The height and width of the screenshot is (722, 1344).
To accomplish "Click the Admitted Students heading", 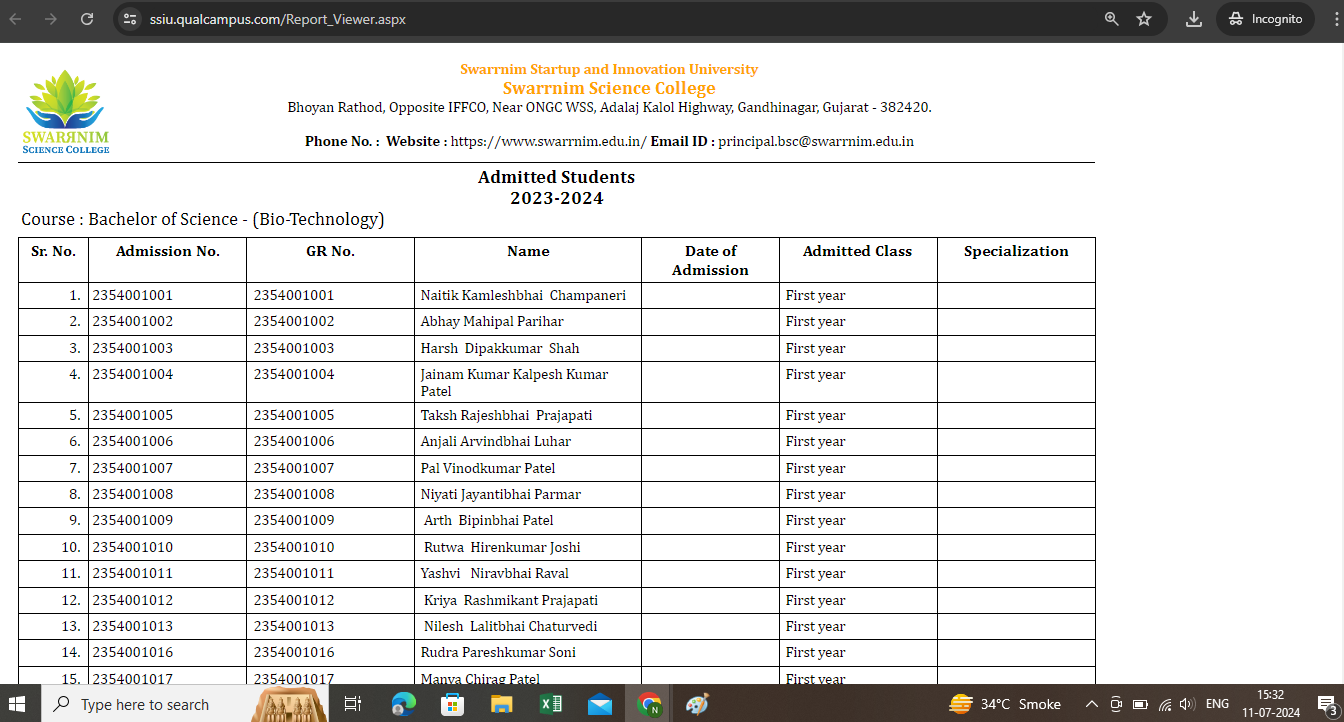I will pyautogui.click(x=556, y=177).
